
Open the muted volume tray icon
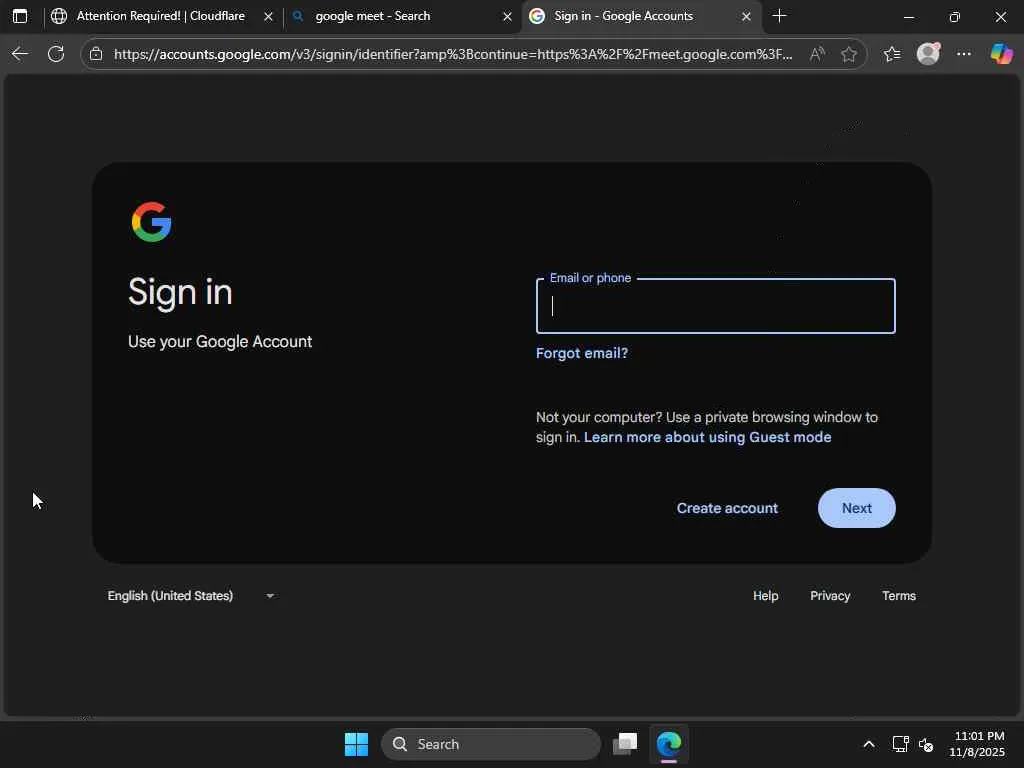925,744
